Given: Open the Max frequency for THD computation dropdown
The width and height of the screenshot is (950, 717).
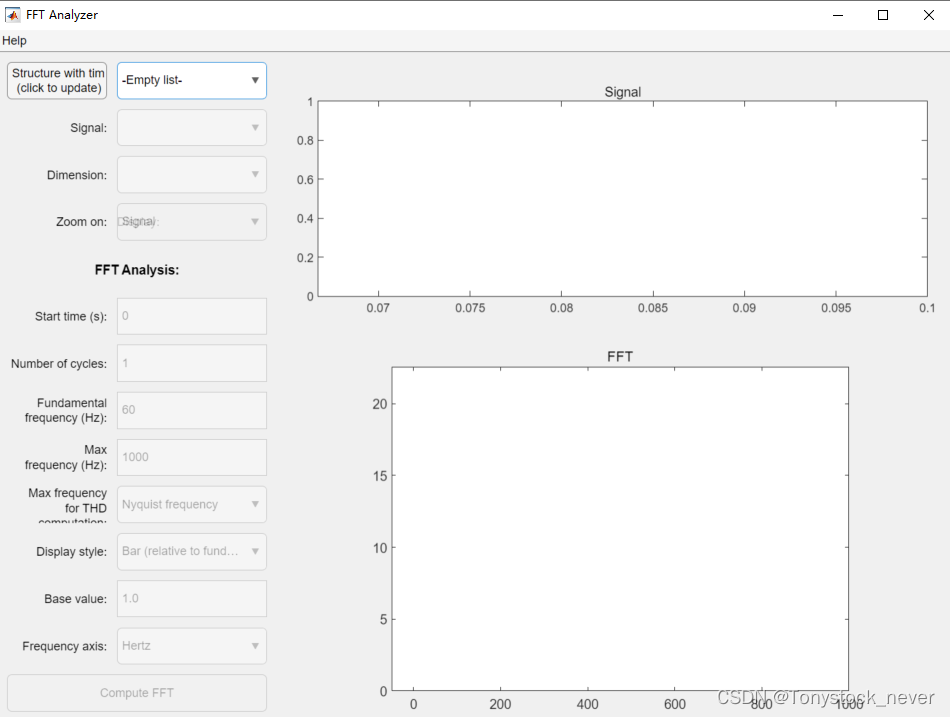Looking at the screenshot, I should coord(191,504).
